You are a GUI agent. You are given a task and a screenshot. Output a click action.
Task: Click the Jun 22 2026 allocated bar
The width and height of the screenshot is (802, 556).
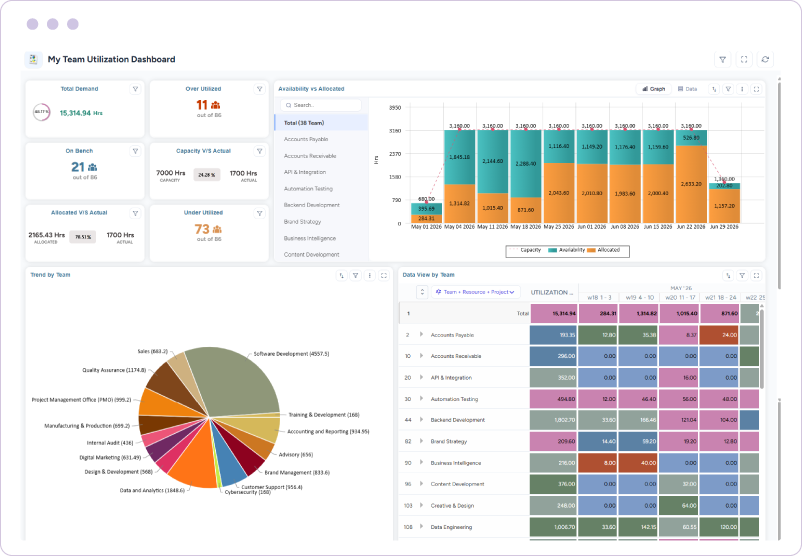[x=691, y=184]
